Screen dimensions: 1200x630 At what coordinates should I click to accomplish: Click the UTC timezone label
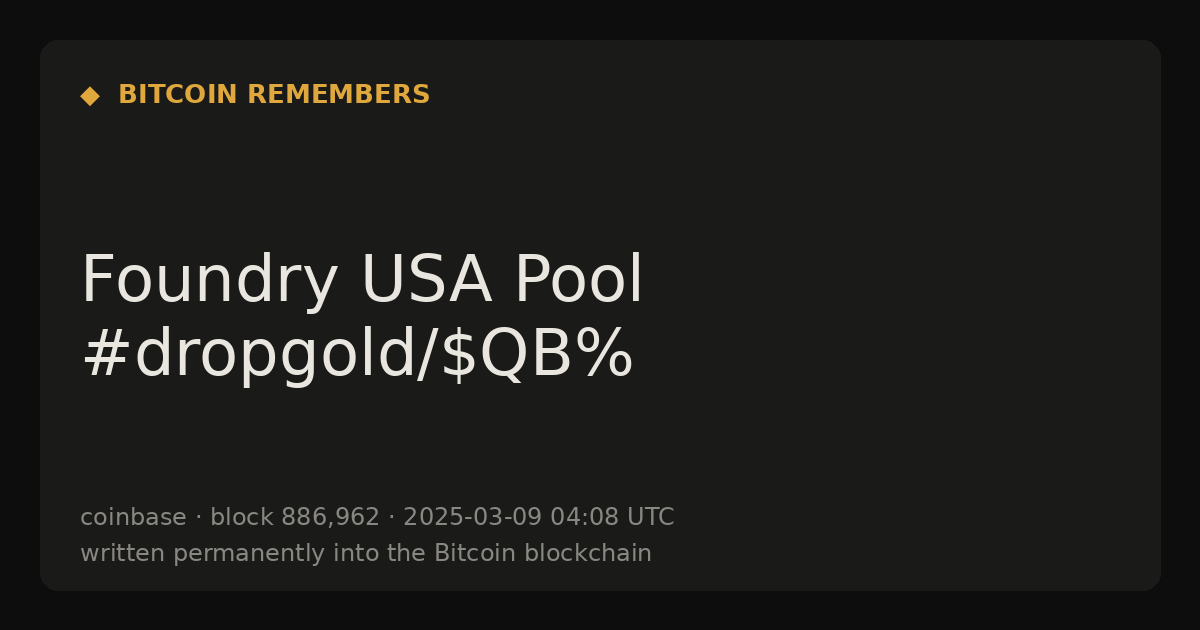pos(650,518)
